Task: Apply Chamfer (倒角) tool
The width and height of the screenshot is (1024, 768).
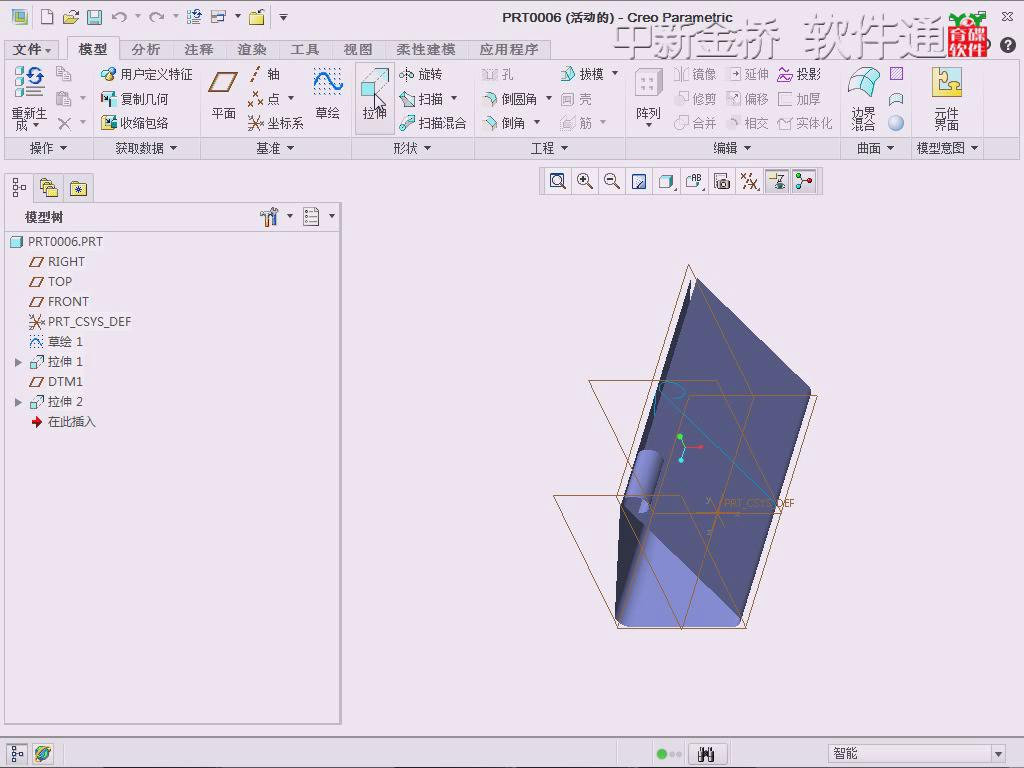Action: [x=504, y=123]
